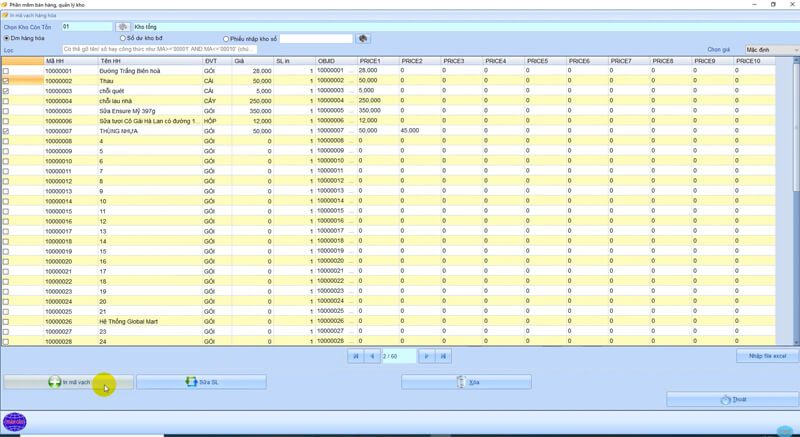Click the PRICE1 column header

click(x=376, y=61)
